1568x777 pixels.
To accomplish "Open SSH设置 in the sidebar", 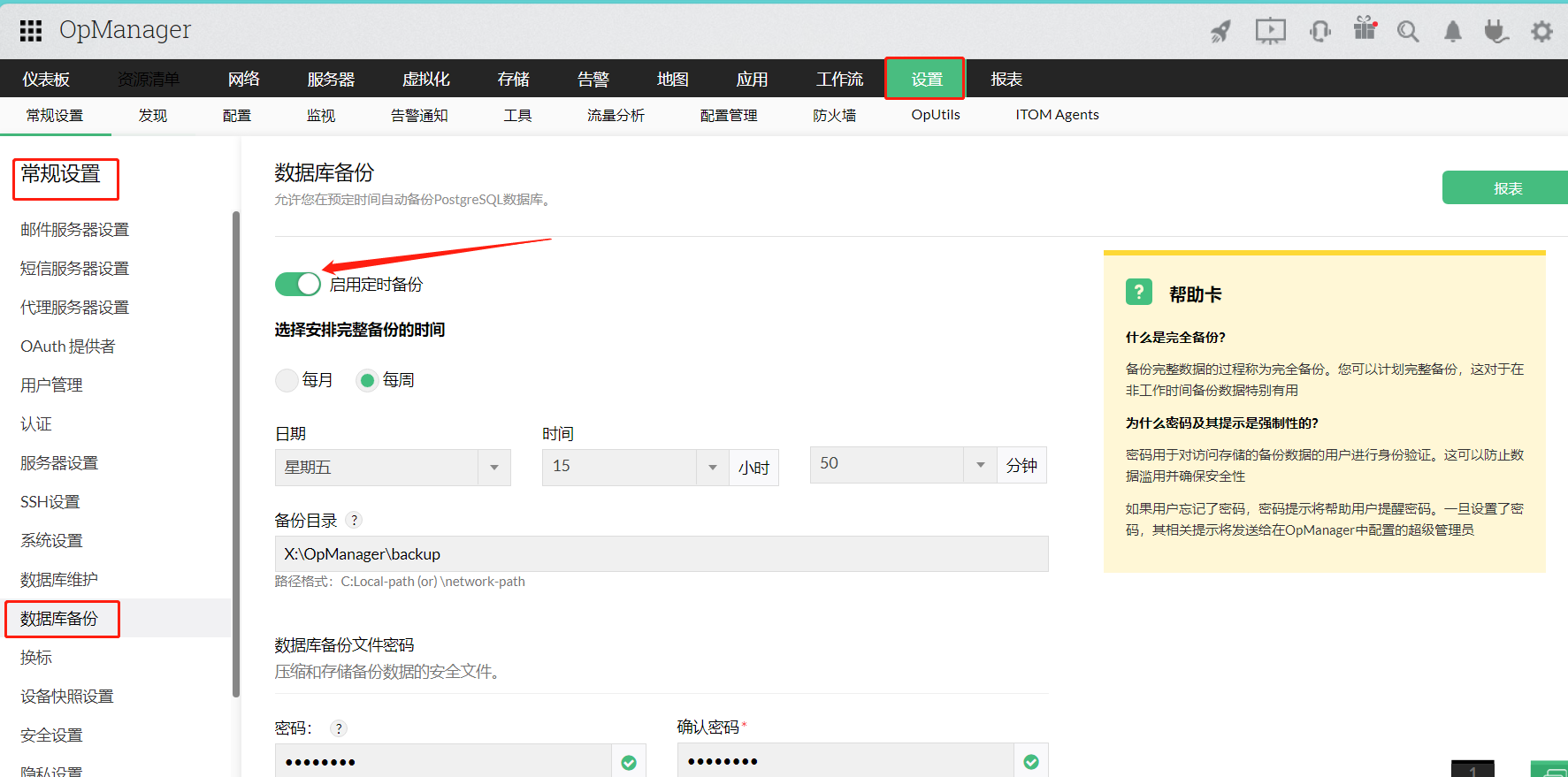I will (50, 502).
